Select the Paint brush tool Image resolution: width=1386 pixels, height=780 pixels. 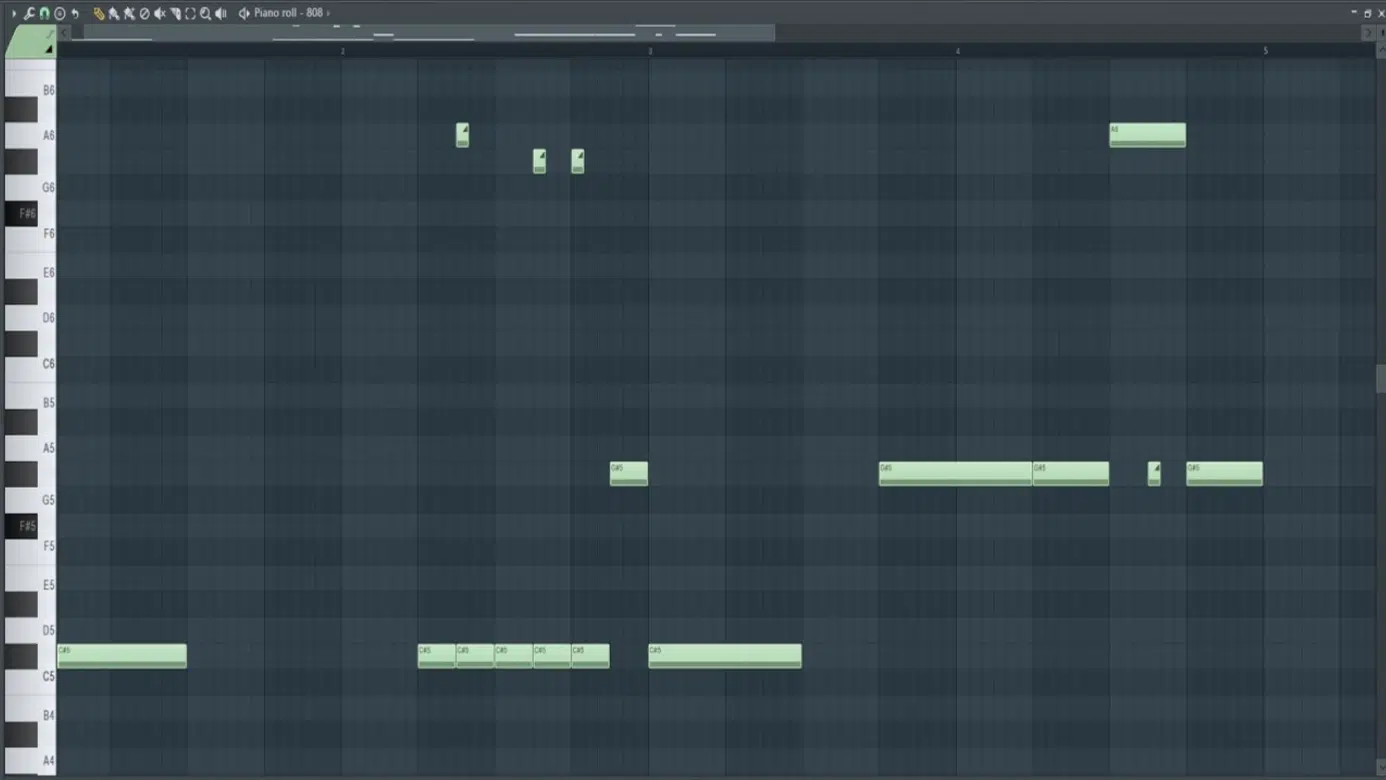(114, 13)
